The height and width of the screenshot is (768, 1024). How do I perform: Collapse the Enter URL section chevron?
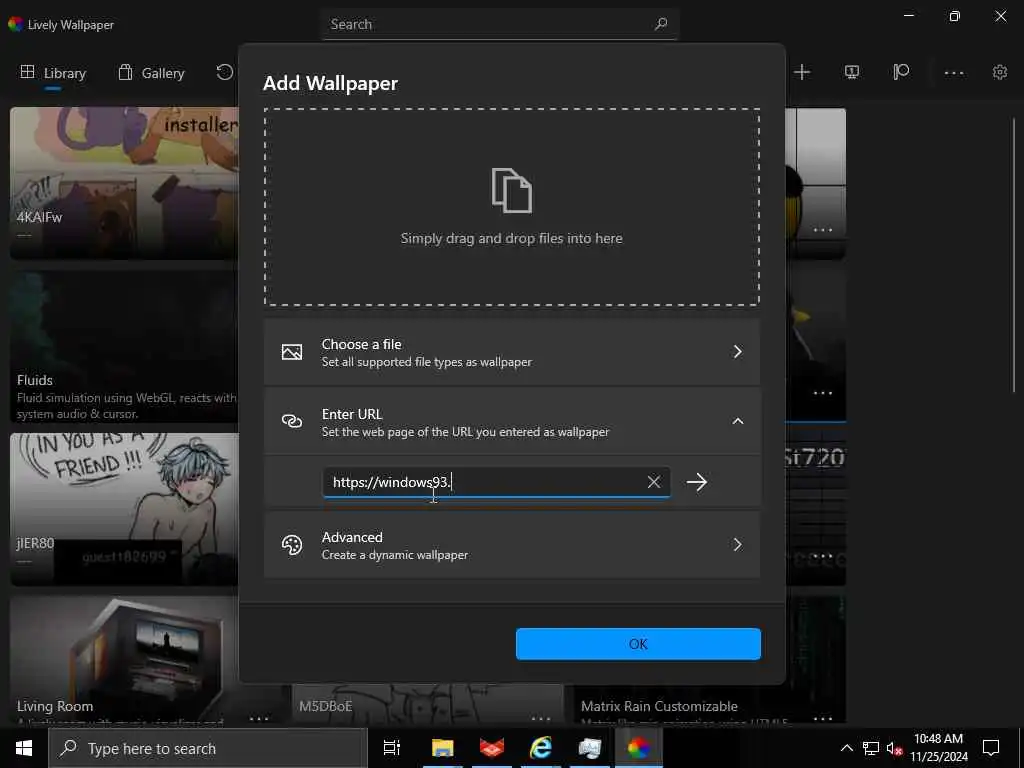point(737,421)
